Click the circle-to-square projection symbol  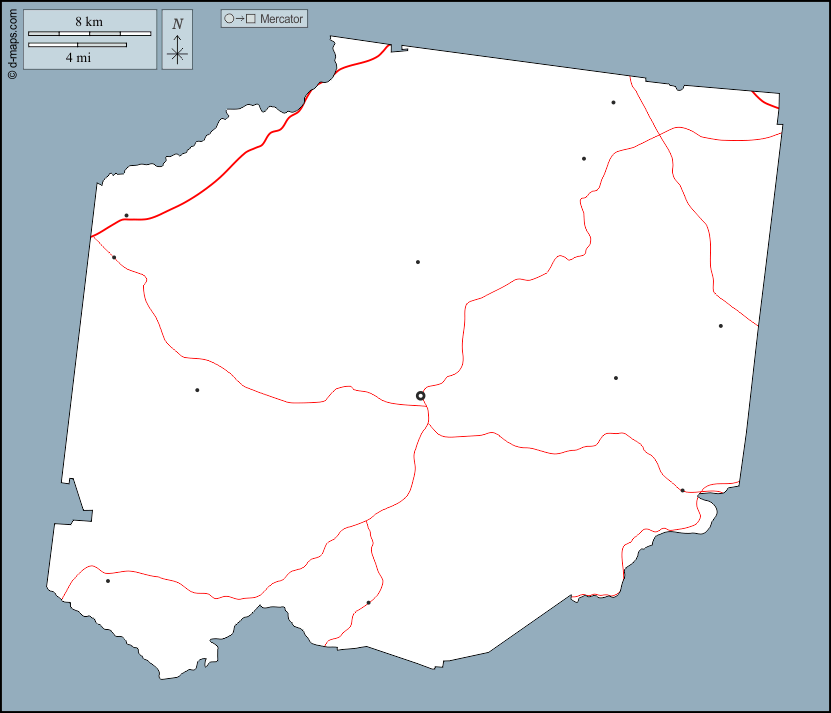click(x=240, y=19)
